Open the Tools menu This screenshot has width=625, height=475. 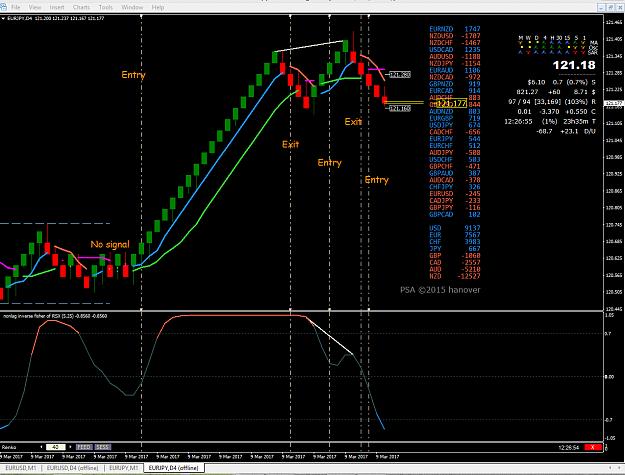point(106,7)
